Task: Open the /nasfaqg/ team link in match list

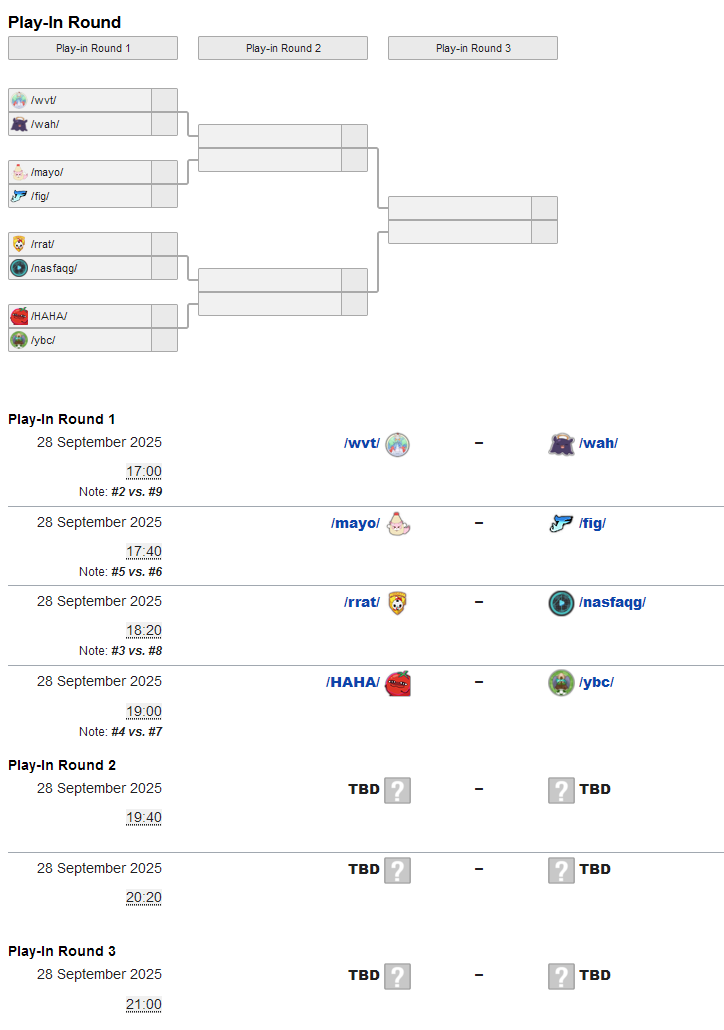Action: coord(612,603)
